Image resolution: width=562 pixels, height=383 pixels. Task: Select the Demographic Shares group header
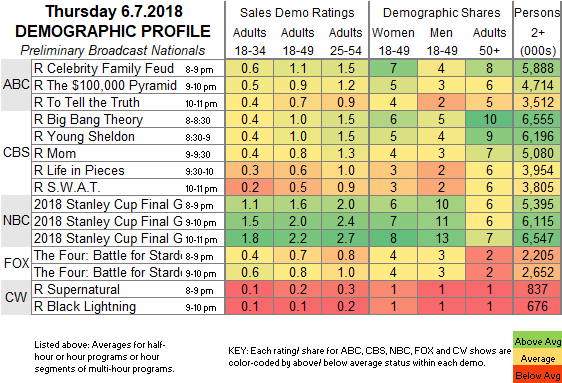pyautogui.click(x=441, y=13)
